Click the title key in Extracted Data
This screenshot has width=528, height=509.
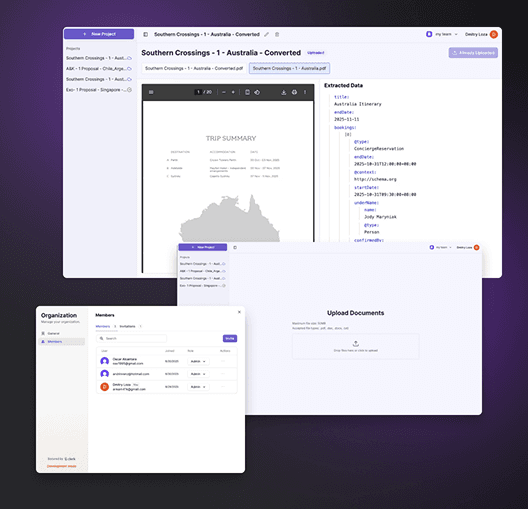[x=341, y=97]
